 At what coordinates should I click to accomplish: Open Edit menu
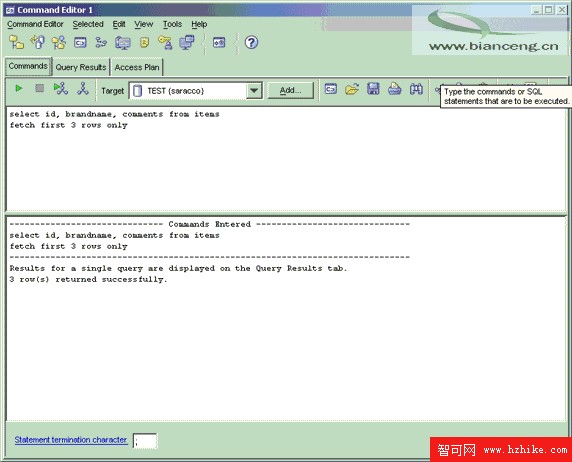[119, 24]
